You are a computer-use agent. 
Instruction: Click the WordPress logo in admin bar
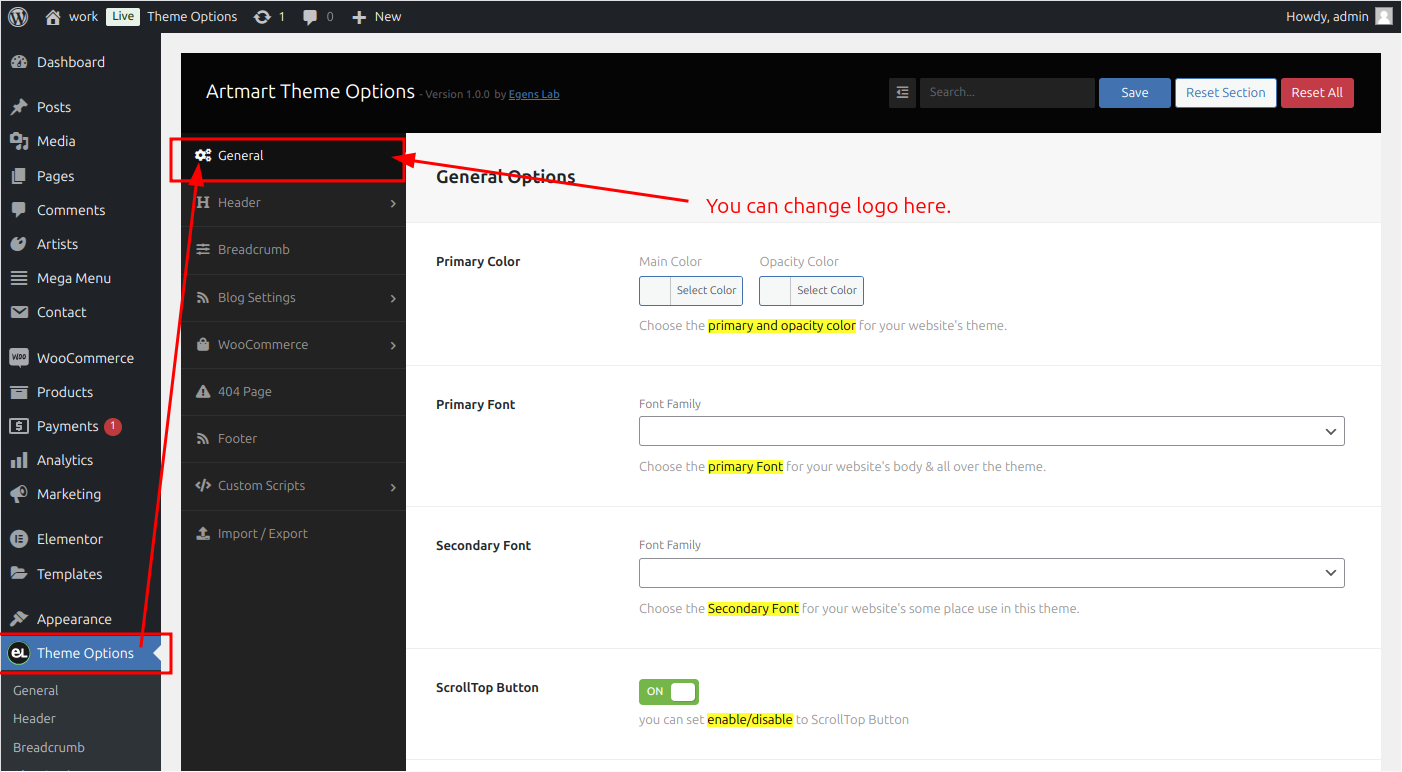coord(18,16)
